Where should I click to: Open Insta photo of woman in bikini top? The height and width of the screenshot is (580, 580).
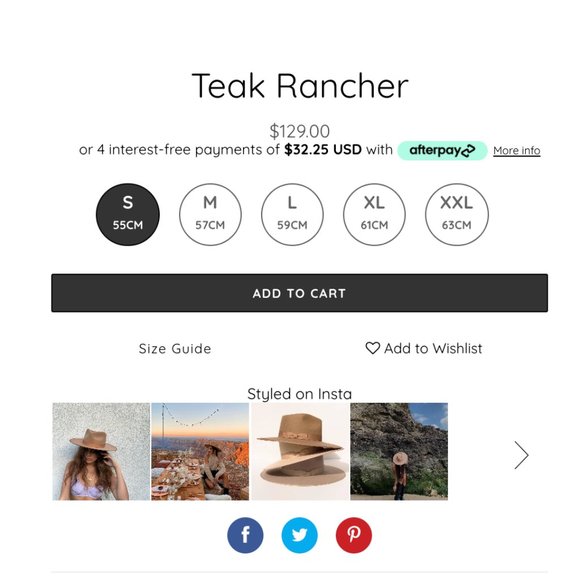coord(101,451)
